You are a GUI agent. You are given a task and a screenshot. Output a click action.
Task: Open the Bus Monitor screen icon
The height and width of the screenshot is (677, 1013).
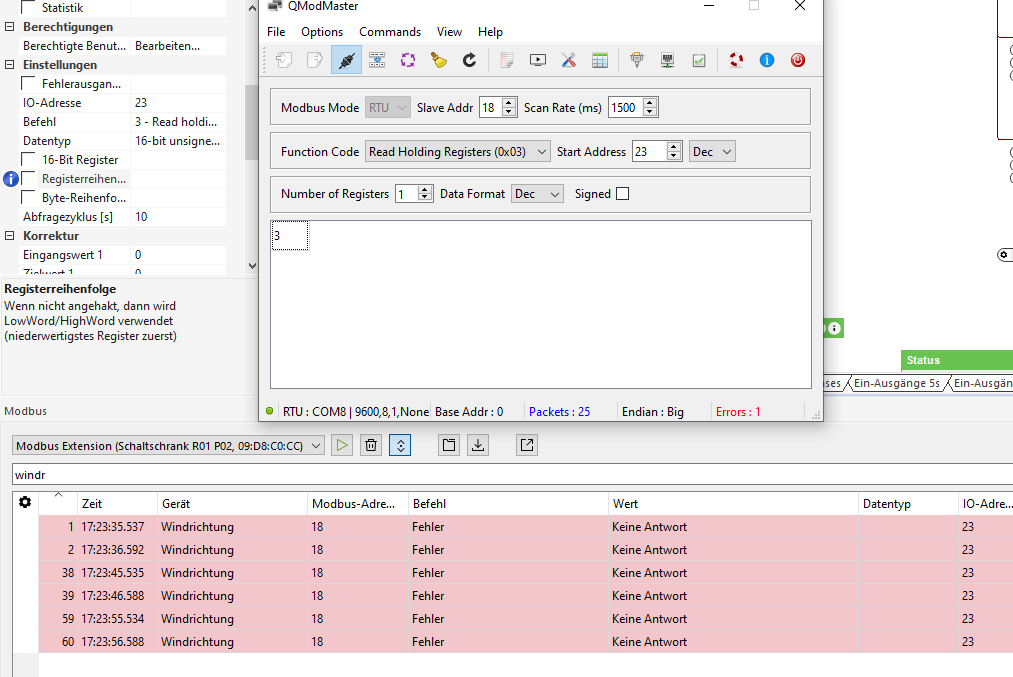pos(538,60)
